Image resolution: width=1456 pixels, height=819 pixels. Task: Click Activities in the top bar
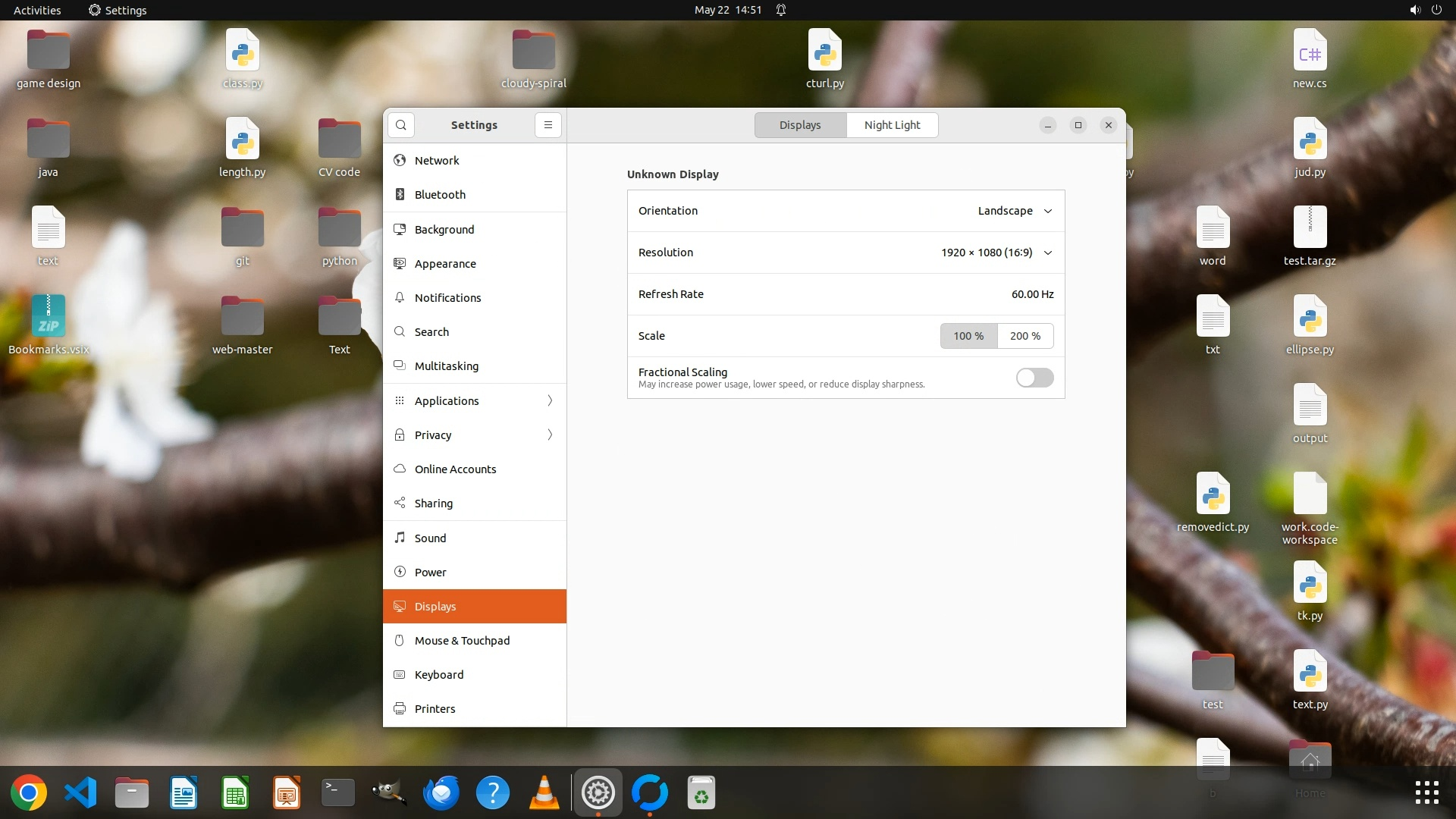pos(37,10)
